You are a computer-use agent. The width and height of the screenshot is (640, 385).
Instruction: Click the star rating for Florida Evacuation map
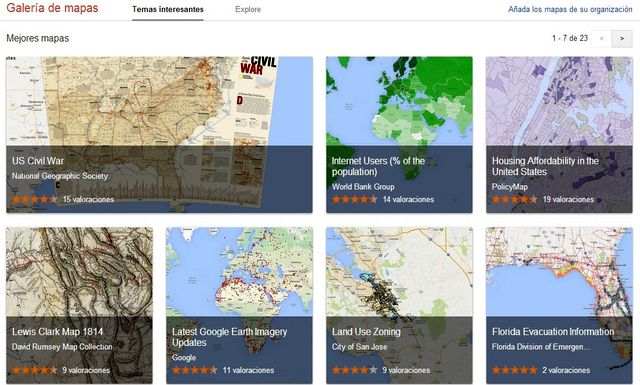pyautogui.click(x=514, y=370)
